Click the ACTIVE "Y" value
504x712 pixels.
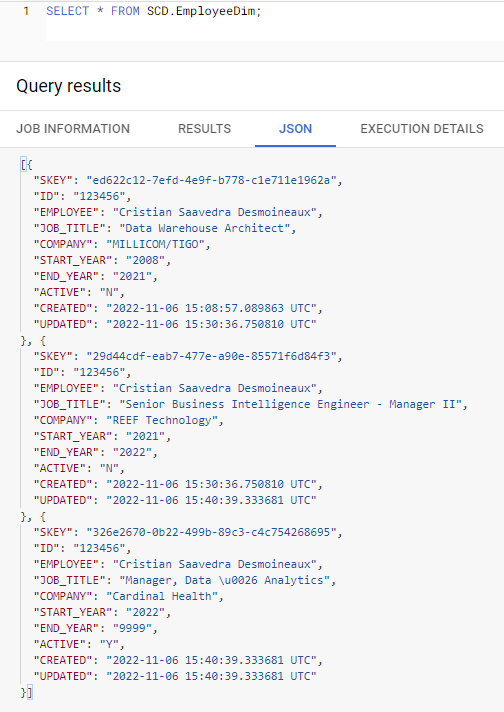click(x=109, y=644)
